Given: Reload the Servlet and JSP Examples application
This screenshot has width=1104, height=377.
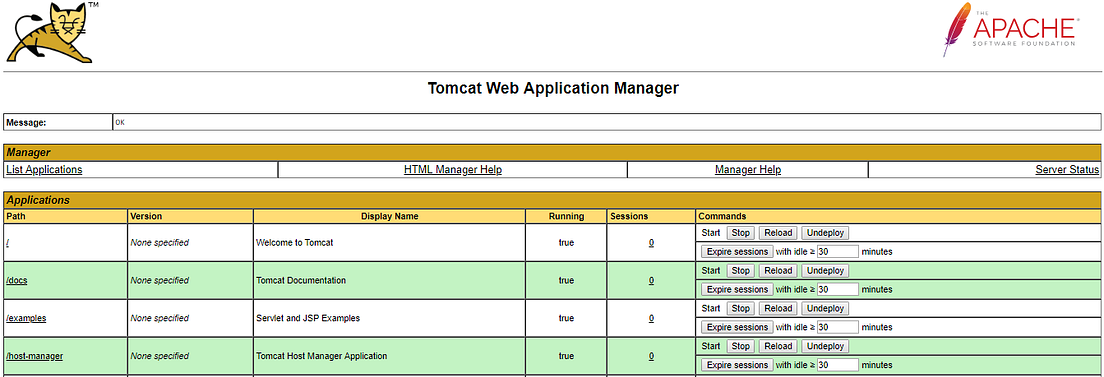Looking at the screenshot, I should click(778, 309).
